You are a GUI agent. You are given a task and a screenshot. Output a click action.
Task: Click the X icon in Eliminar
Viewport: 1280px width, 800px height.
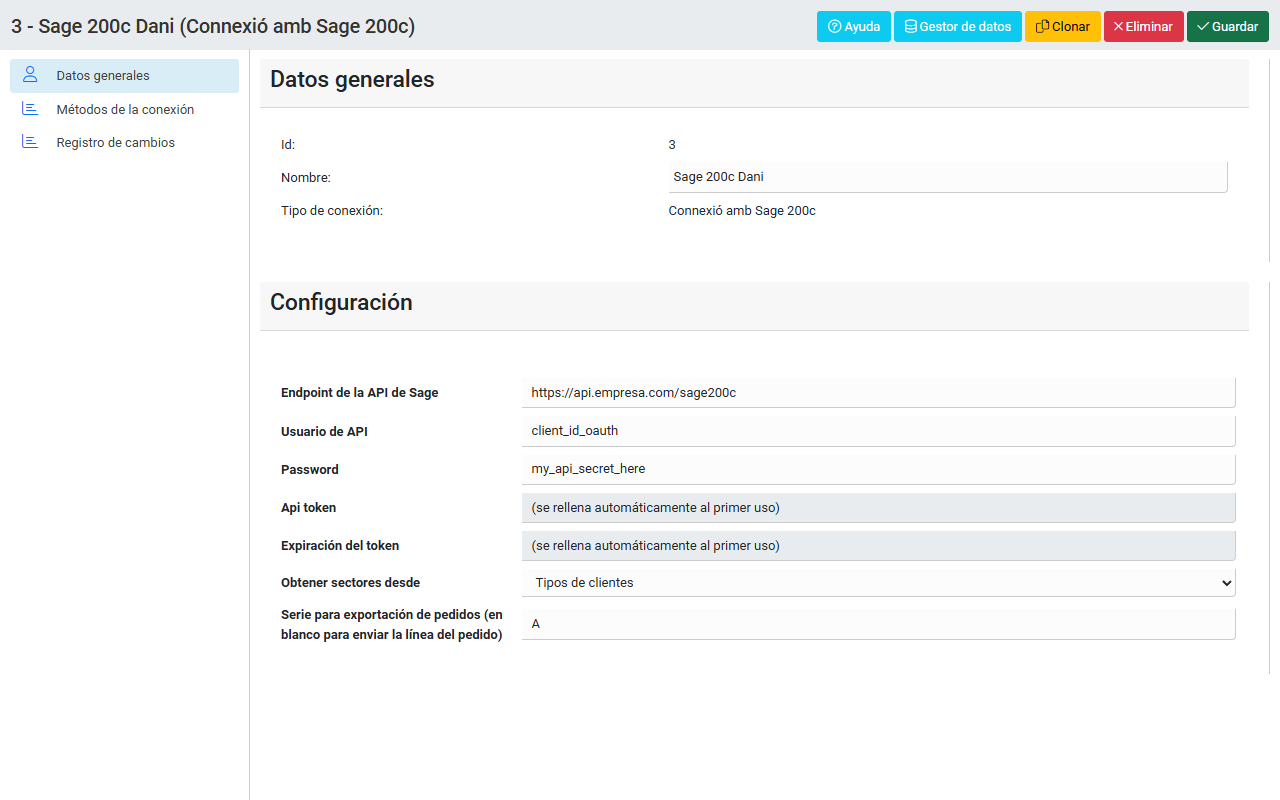point(1119,27)
